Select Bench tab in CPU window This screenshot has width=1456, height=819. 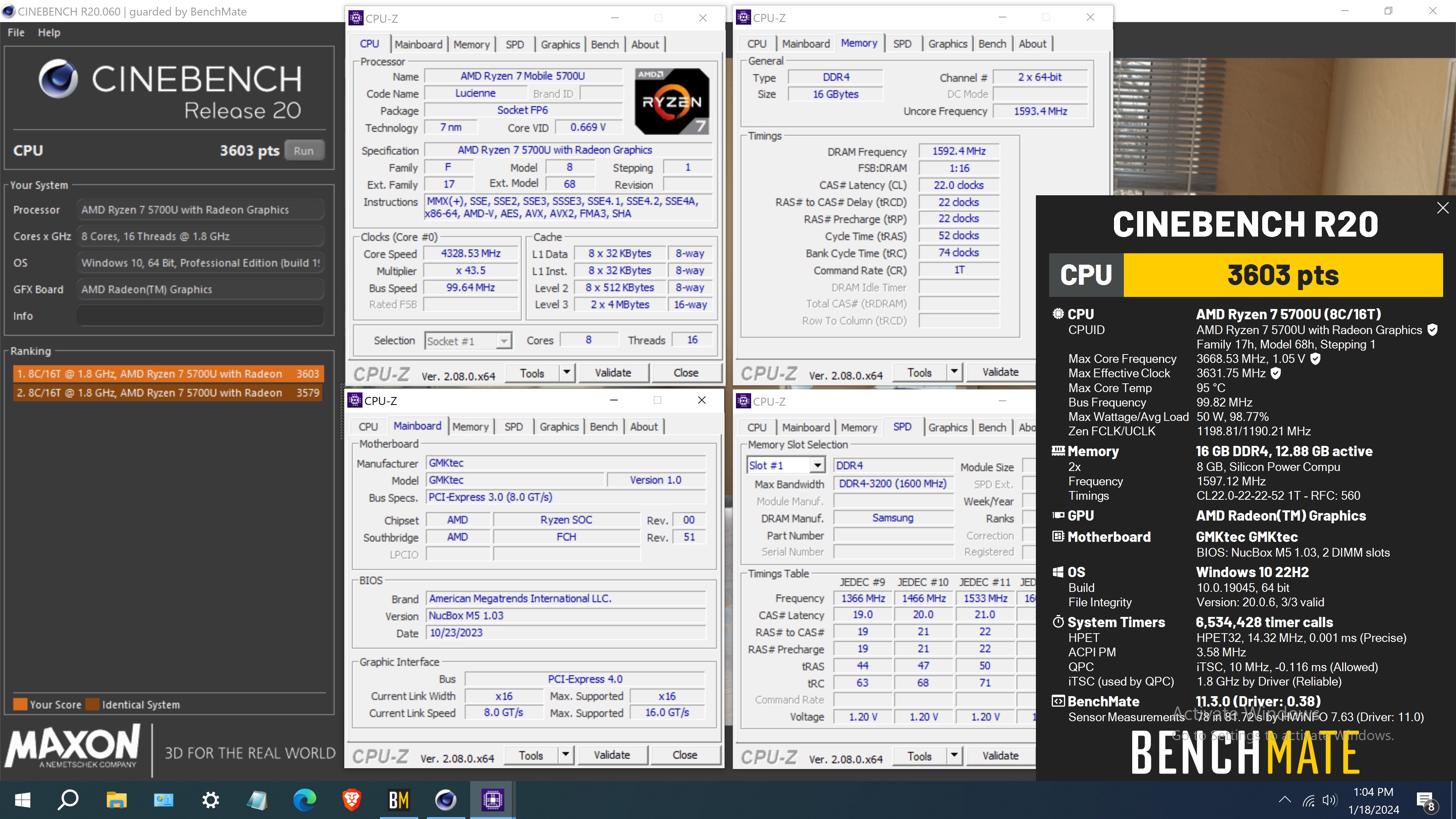coord(605,44)
